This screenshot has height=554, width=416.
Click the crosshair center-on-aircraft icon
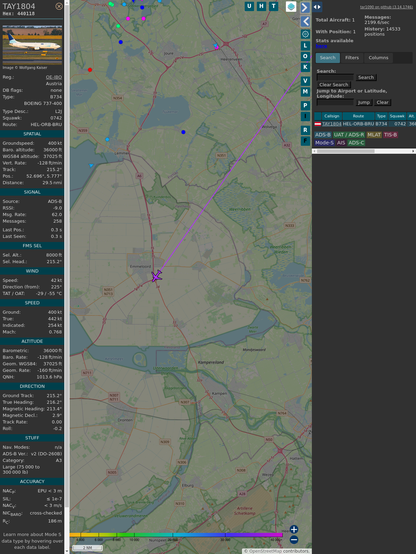(x=305, y=34)
